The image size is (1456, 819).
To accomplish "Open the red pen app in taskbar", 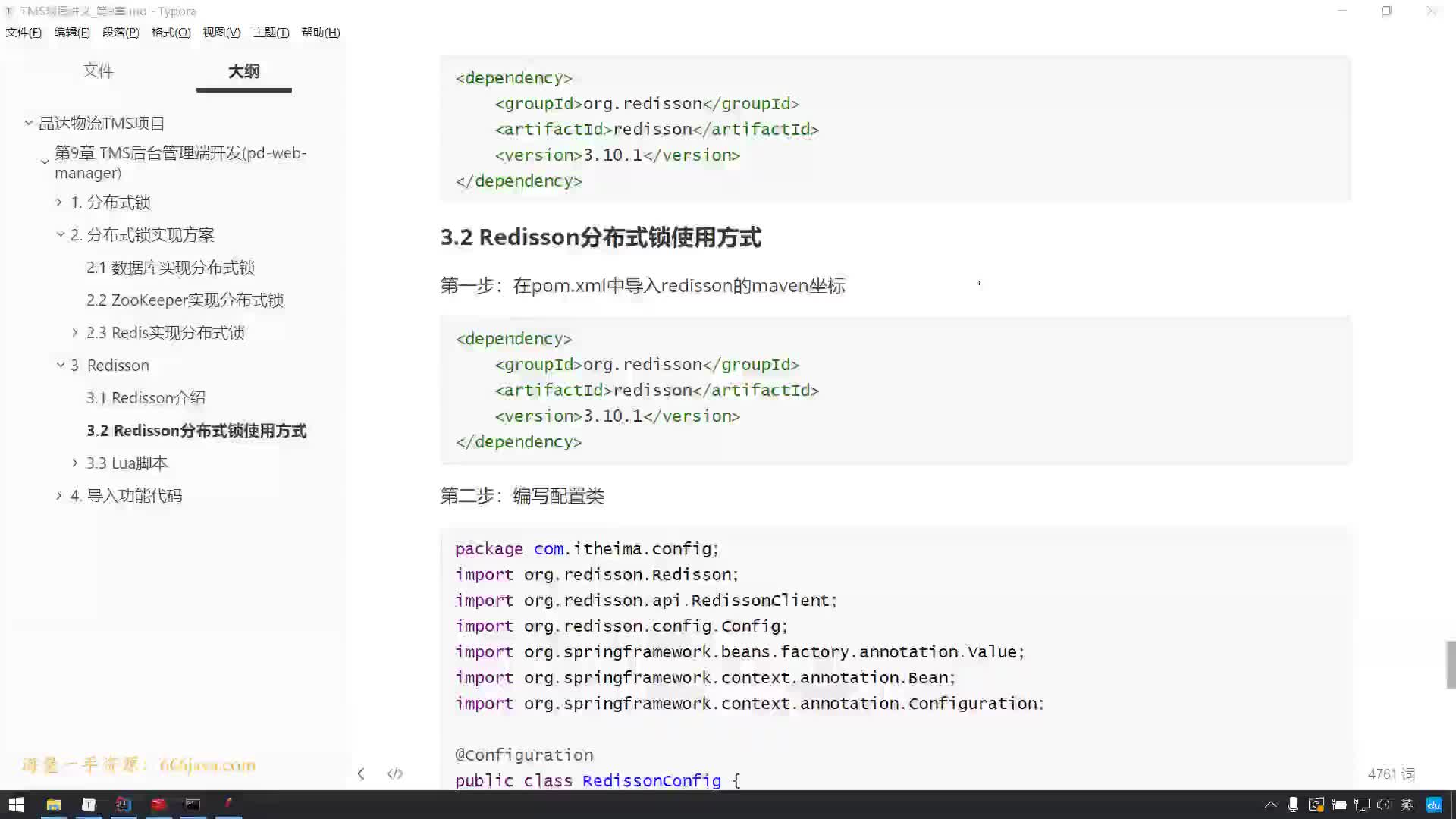I will tap(227, 805).
